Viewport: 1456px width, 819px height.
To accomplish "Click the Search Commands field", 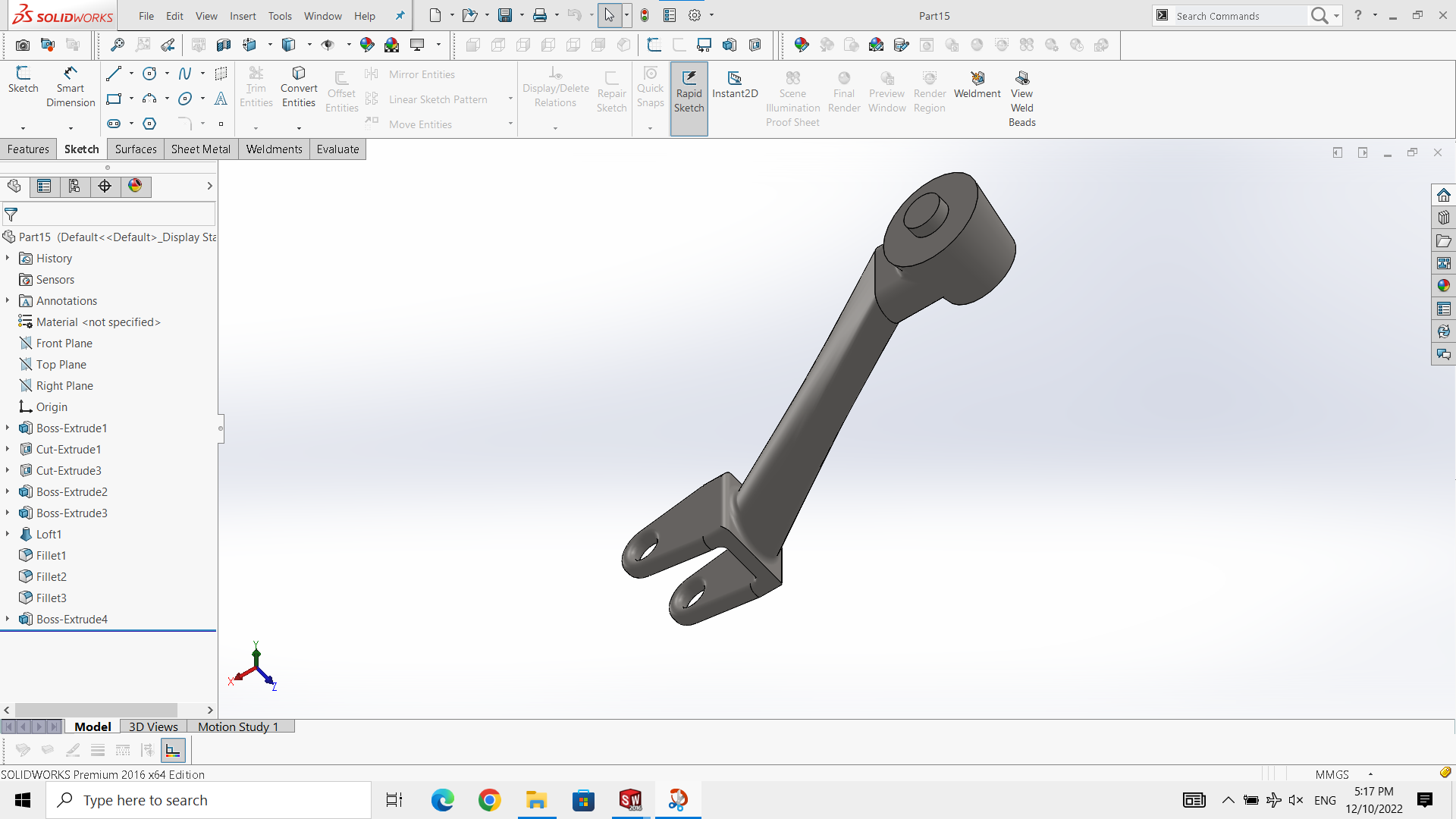I will point(1240,16).
